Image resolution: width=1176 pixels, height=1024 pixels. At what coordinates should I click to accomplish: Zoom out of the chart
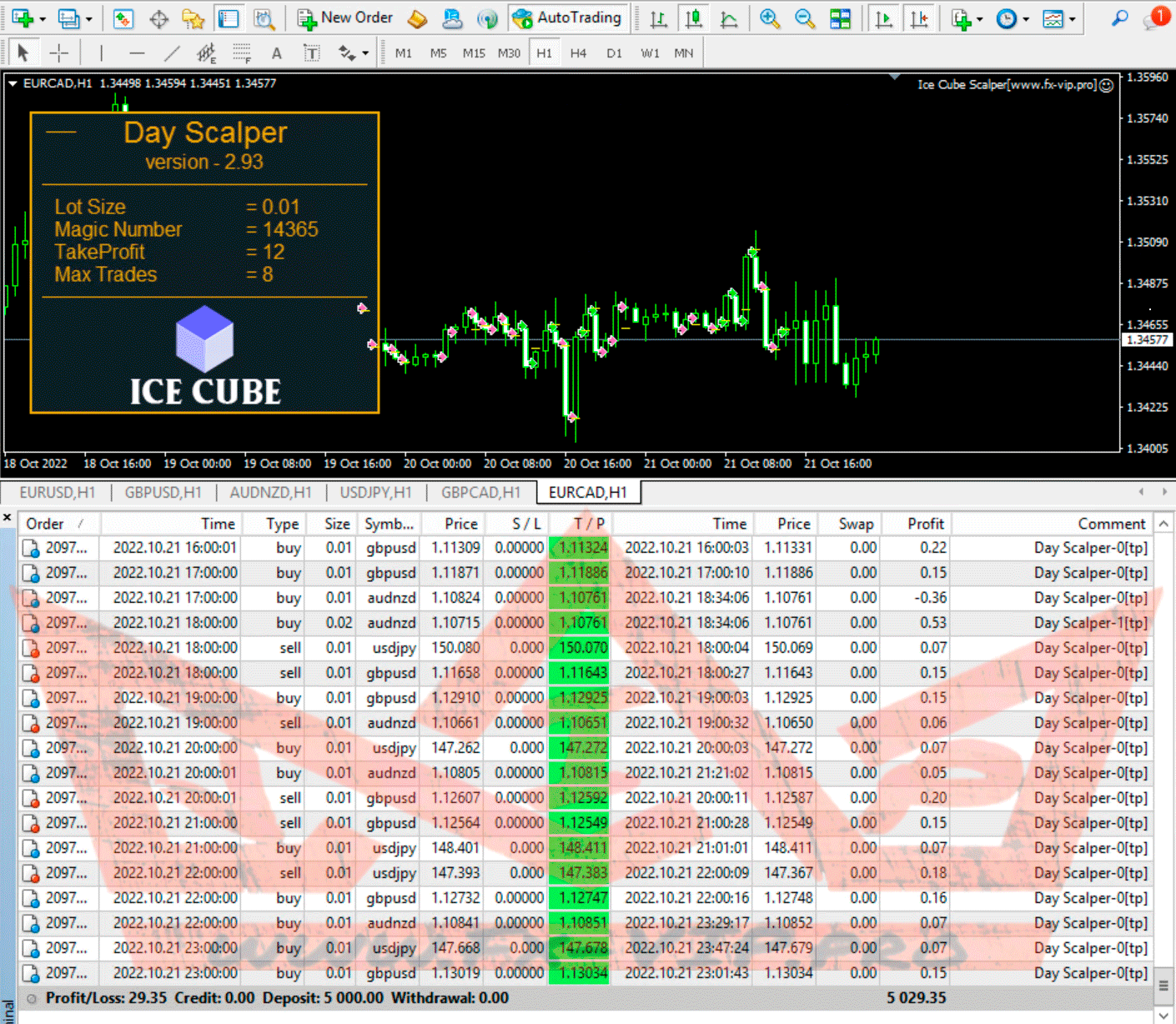(x=804, y=18)
